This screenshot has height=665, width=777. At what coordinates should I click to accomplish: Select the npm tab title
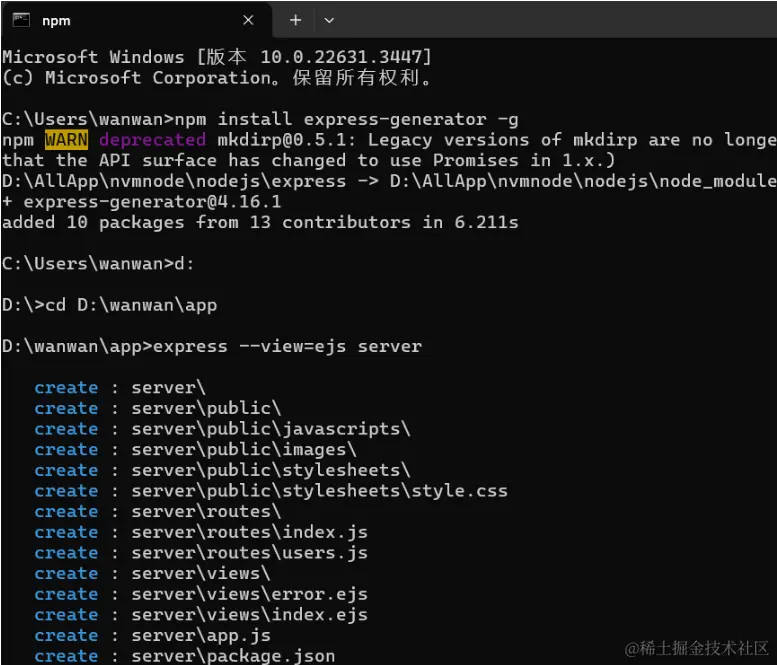pyautogui.click(x=56, y=21)
